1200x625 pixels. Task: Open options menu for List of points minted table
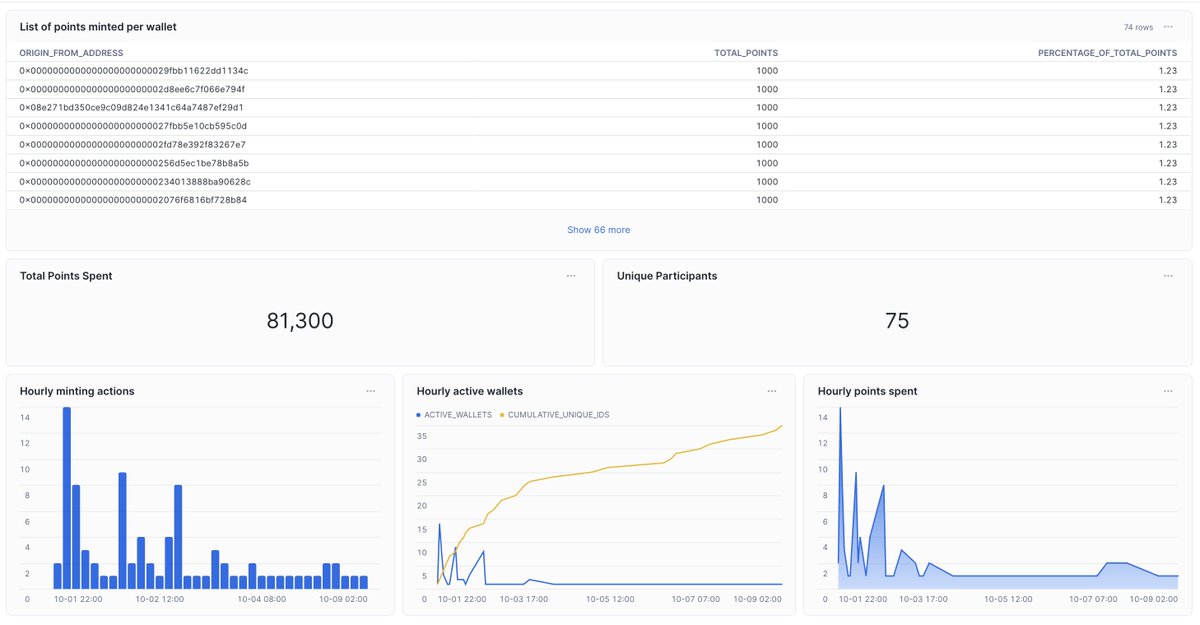point(1168,27)
